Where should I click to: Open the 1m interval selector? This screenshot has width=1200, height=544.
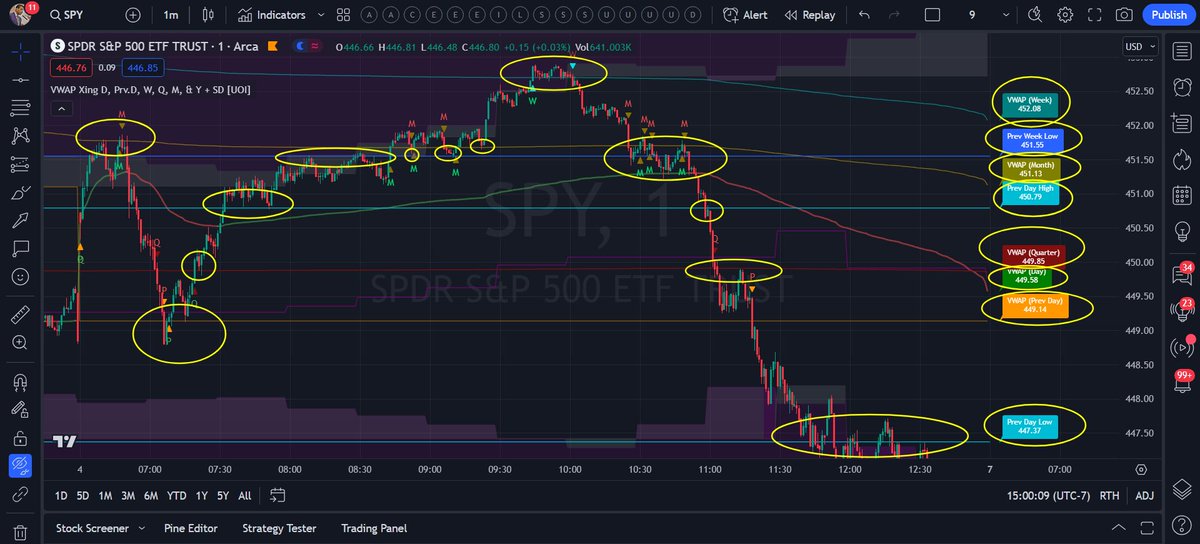(x=169, y=15)
